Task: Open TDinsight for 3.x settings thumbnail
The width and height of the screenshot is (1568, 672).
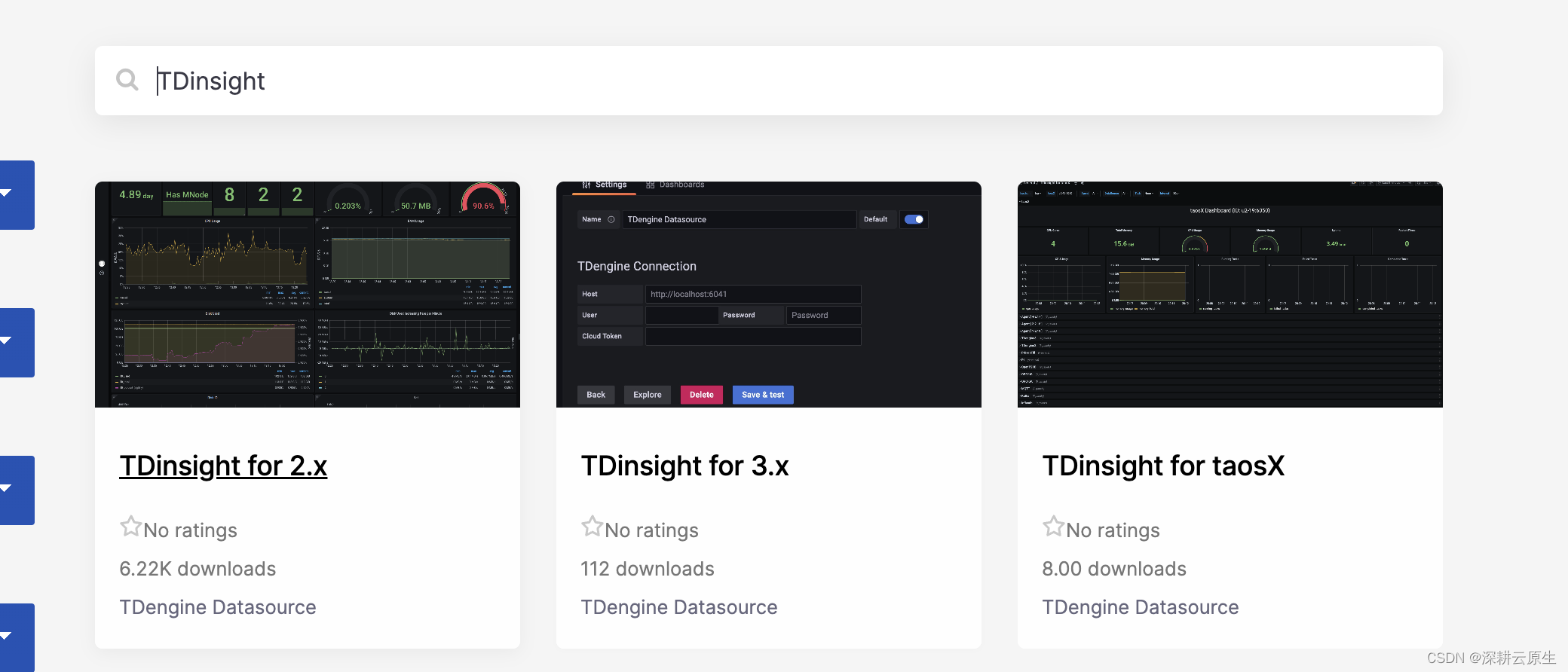Action: tap(769, 295)
